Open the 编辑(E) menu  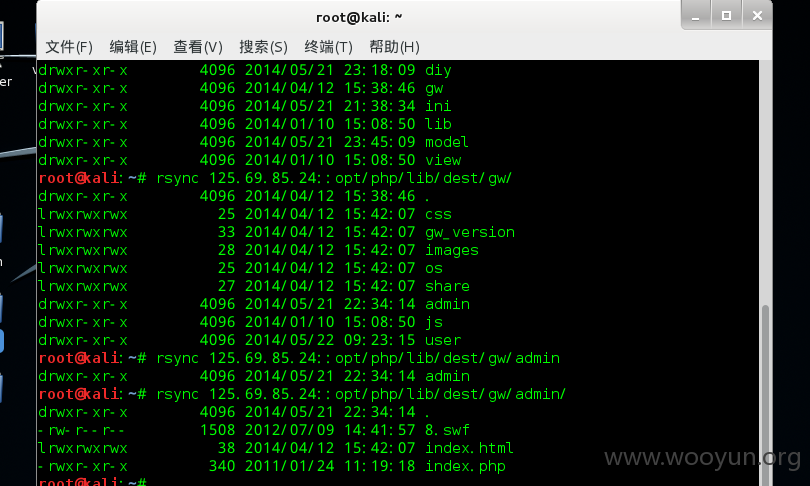(133, 47)
